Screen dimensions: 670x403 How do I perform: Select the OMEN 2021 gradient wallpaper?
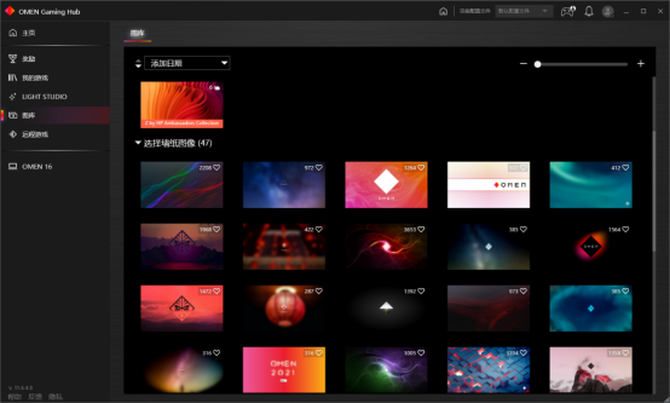284,370
